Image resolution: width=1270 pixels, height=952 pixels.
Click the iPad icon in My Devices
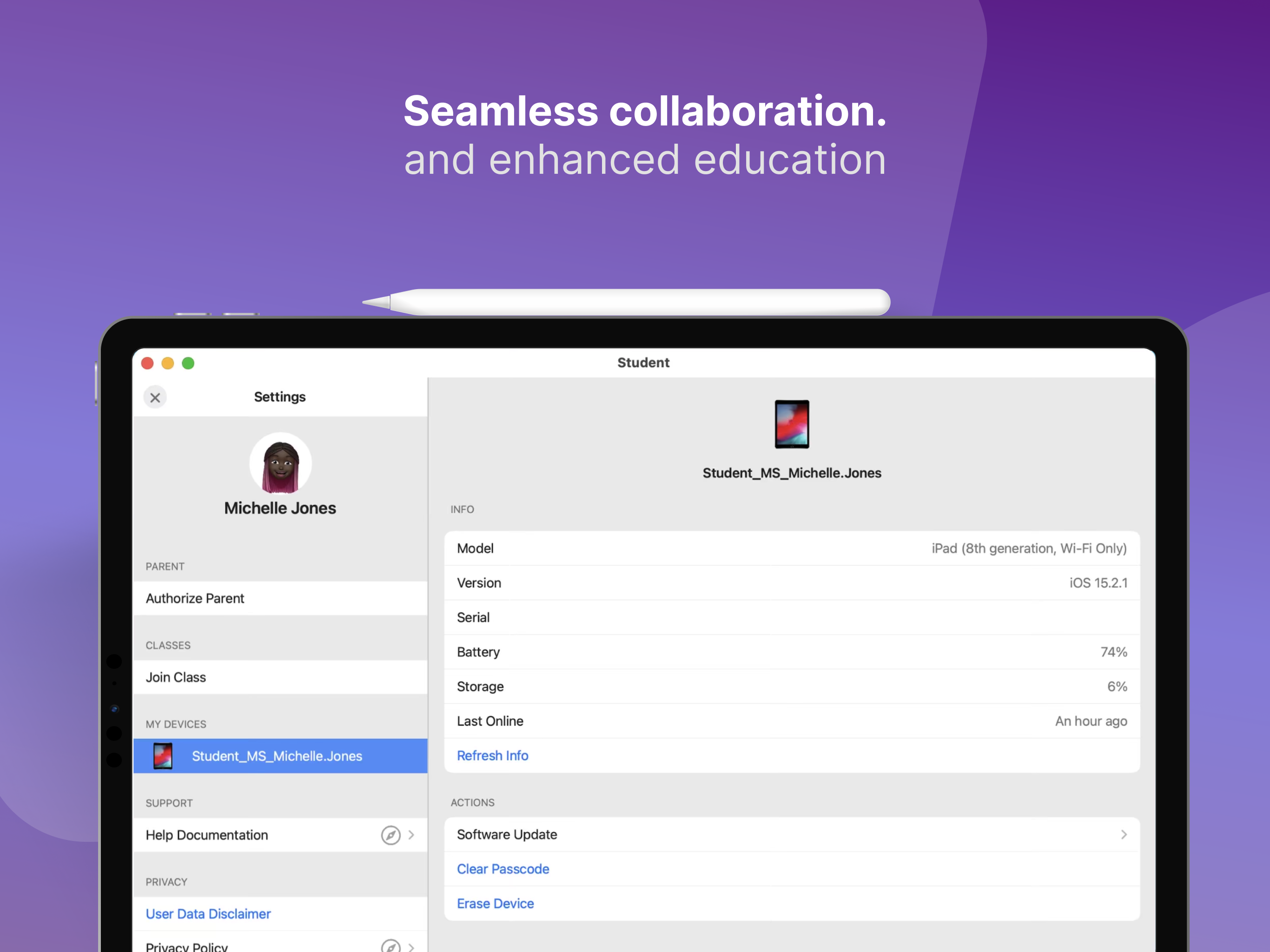point(163,756)
